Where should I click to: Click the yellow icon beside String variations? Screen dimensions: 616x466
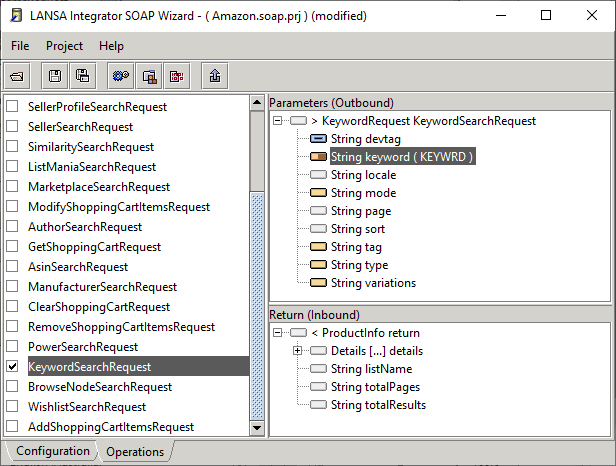318,283
